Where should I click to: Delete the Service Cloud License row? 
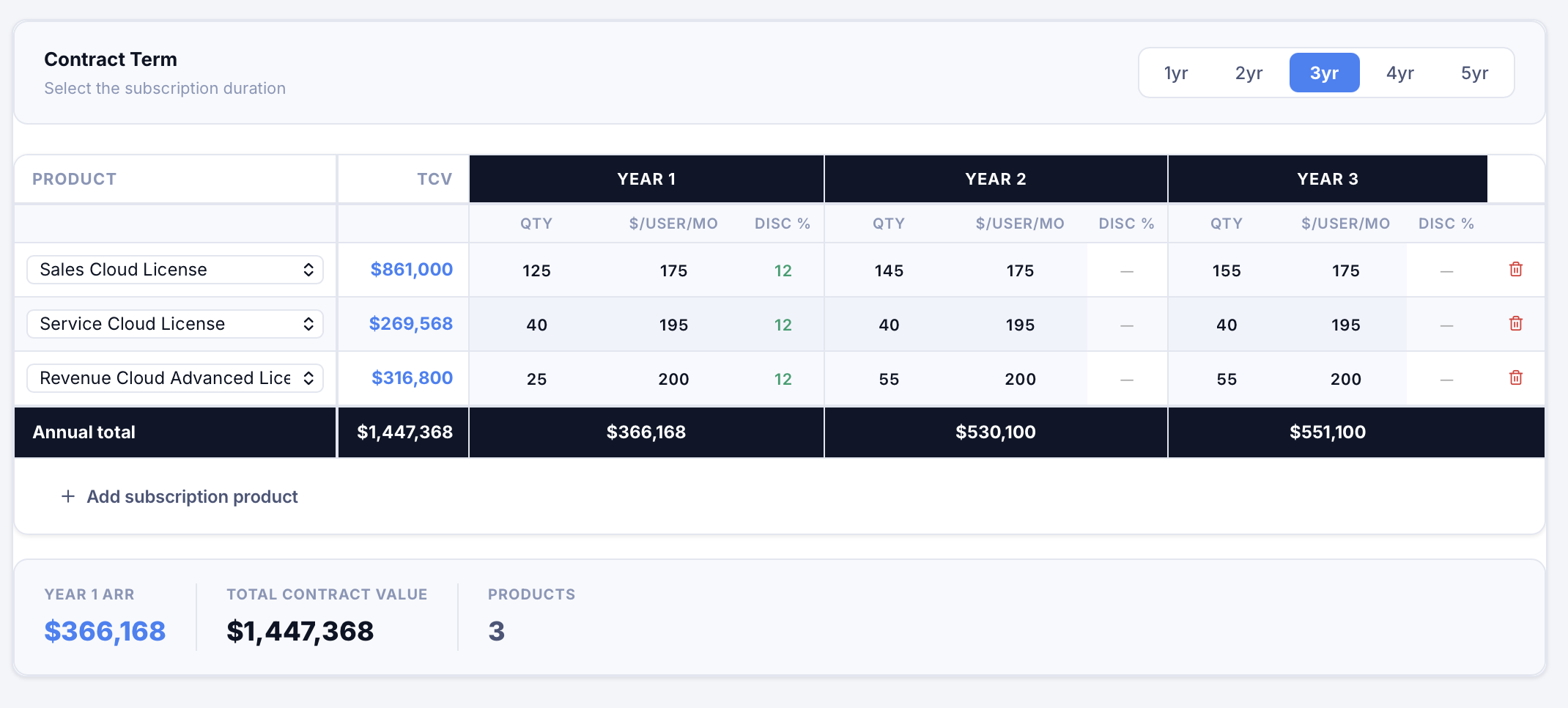click(x=1516, y=323)
